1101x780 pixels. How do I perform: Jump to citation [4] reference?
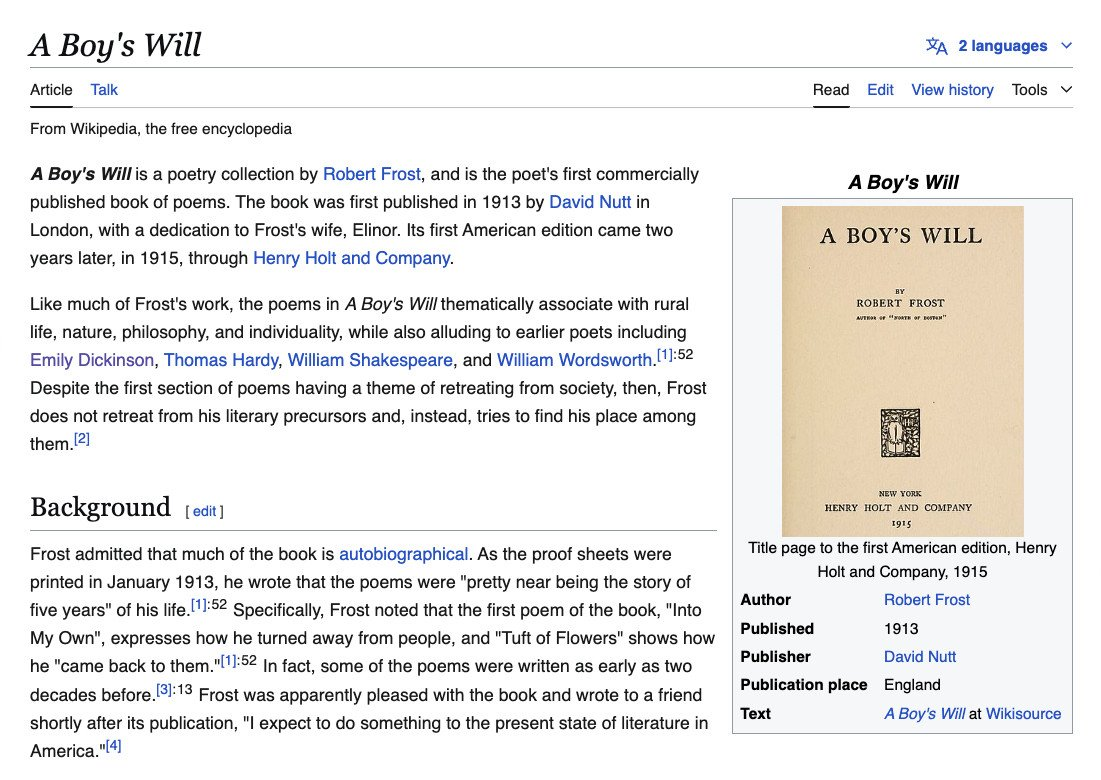click(113, 746)
